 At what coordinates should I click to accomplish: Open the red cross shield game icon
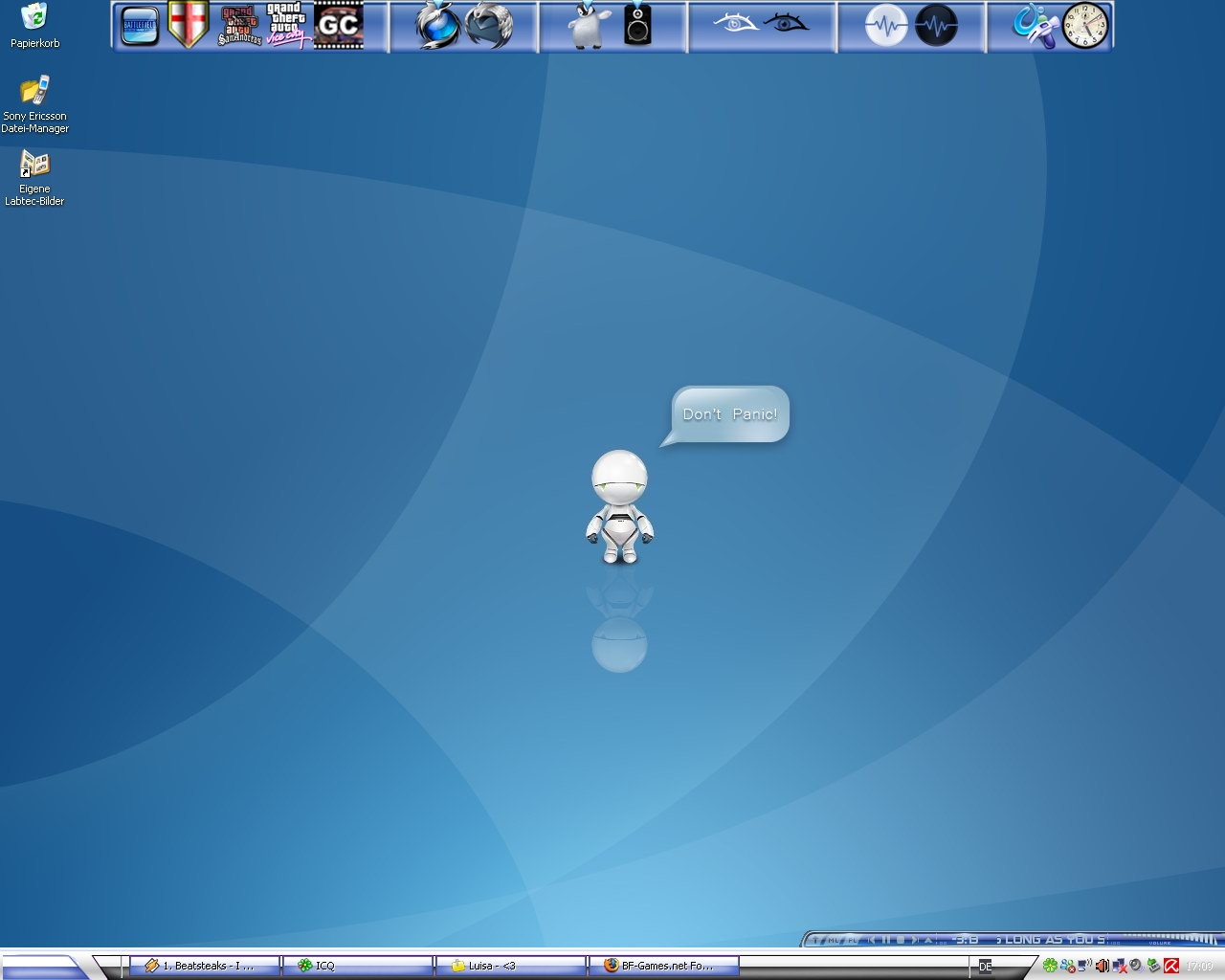tap(189, 25)
